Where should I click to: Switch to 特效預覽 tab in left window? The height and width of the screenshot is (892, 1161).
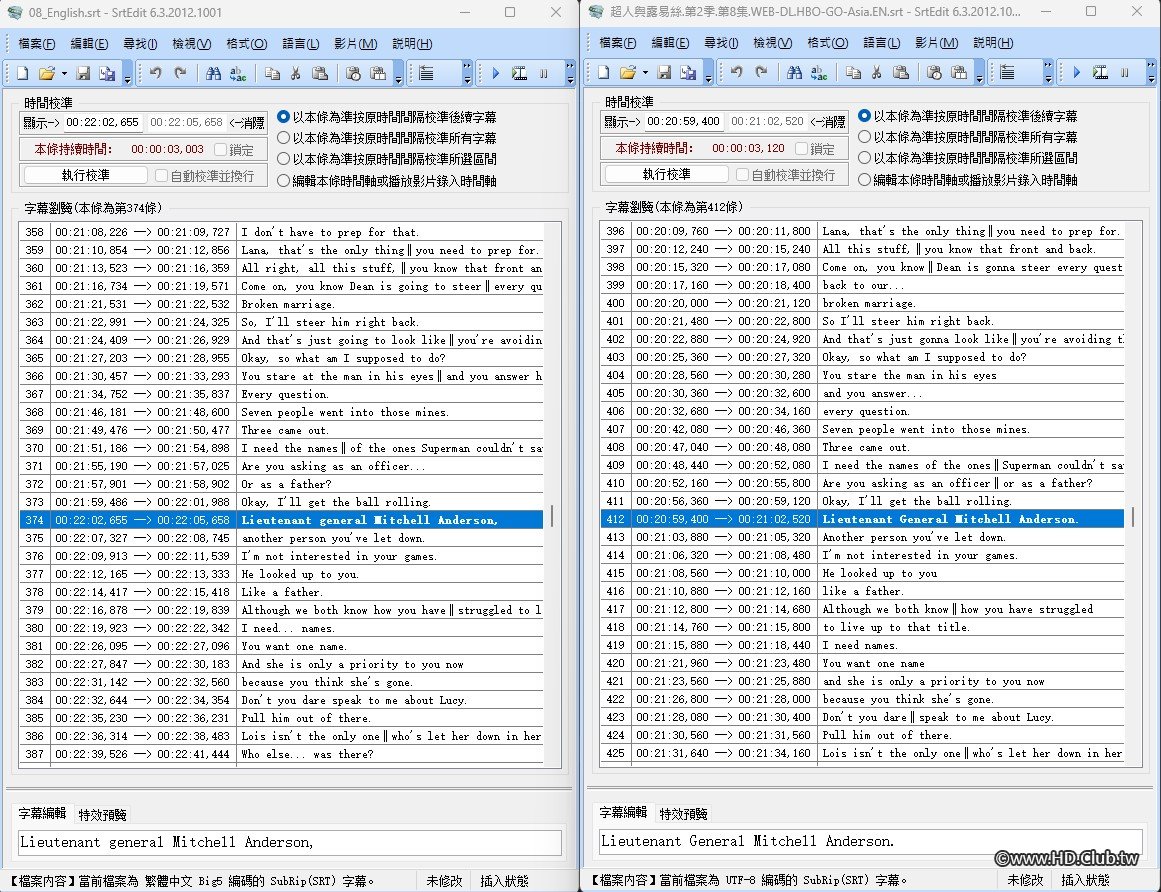click(102, 815)
